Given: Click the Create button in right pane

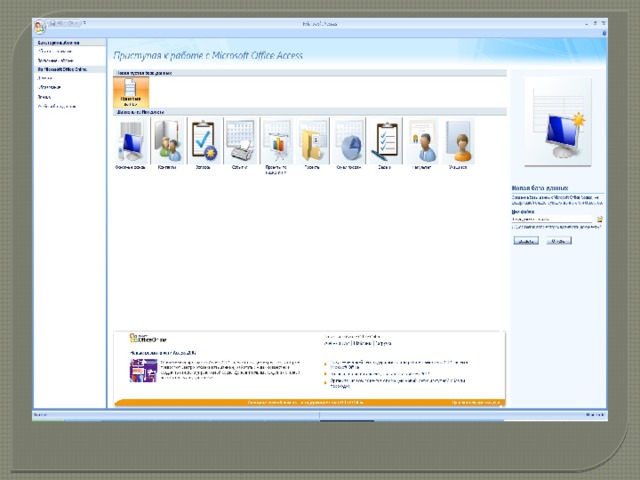Looking at the screenshot, I should coord(526,241).
